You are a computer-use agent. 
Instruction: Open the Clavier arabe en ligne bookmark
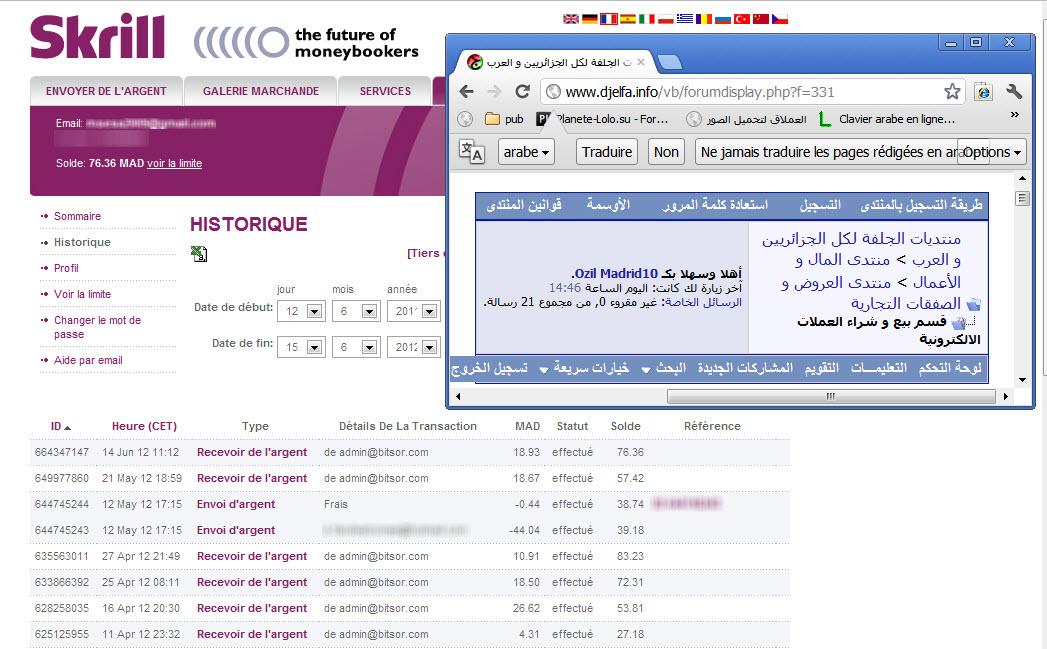887,119
